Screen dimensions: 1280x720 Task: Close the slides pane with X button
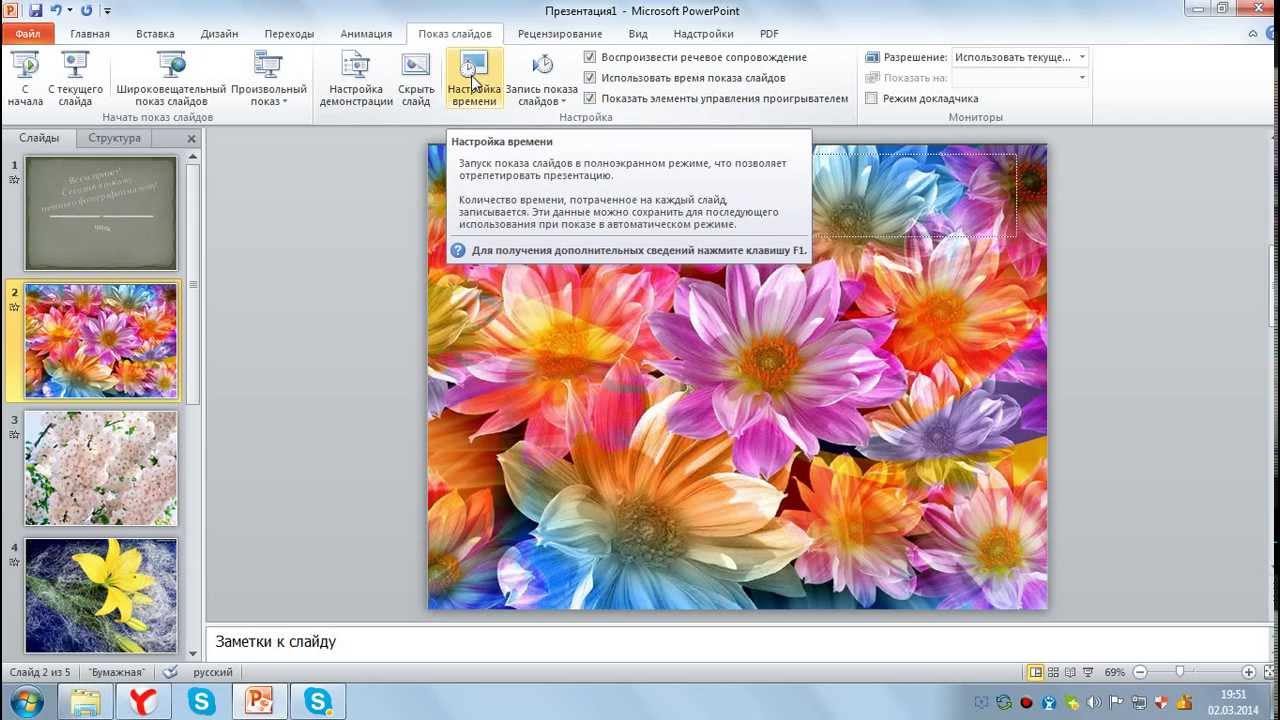(191, 139)
